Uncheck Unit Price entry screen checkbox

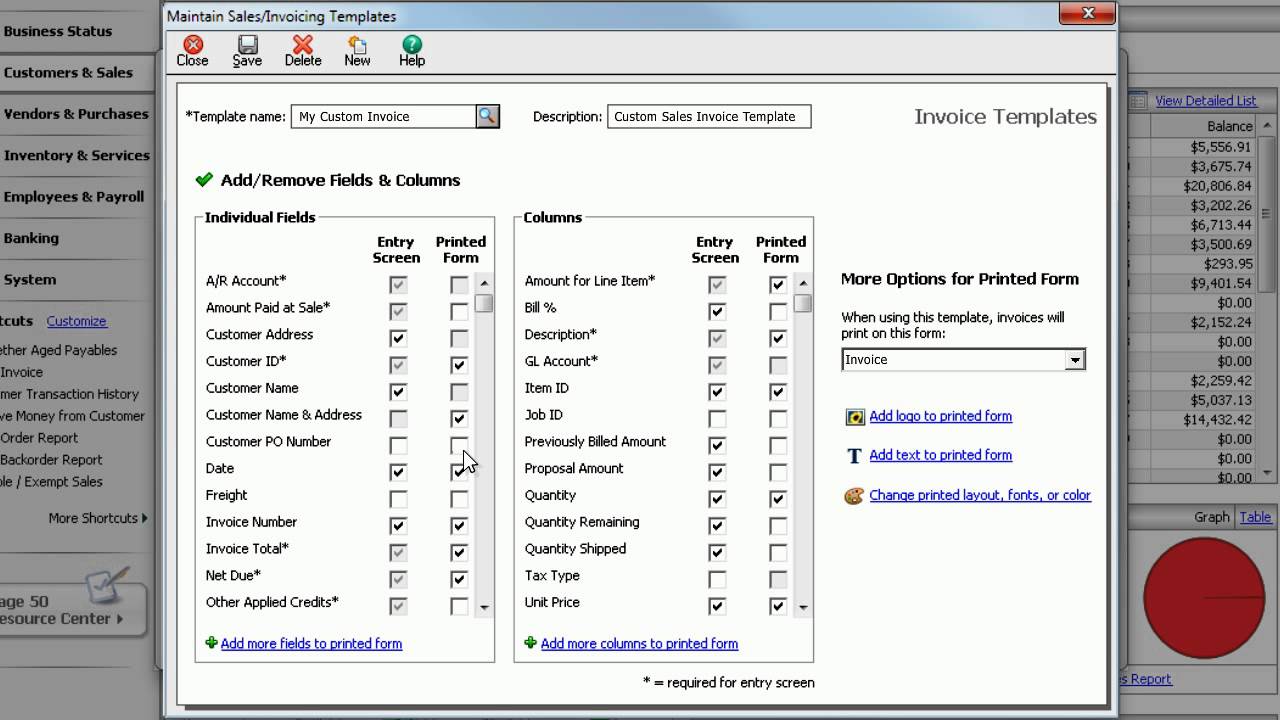point(717,606)
